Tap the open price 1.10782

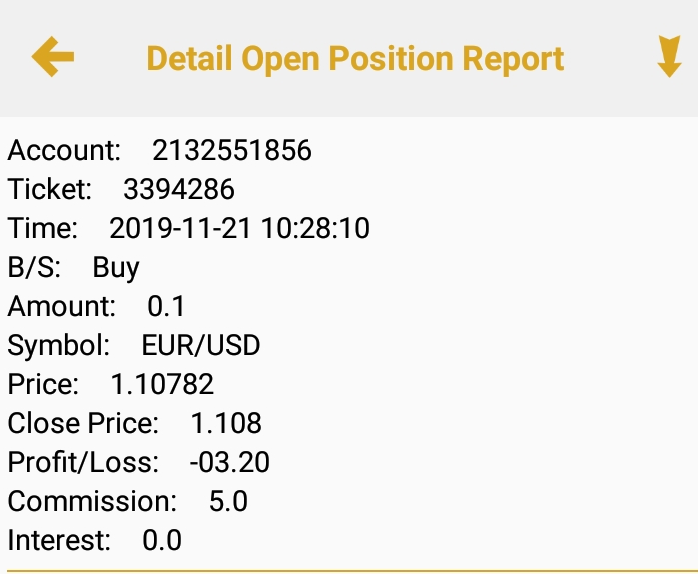coord(162,385)
